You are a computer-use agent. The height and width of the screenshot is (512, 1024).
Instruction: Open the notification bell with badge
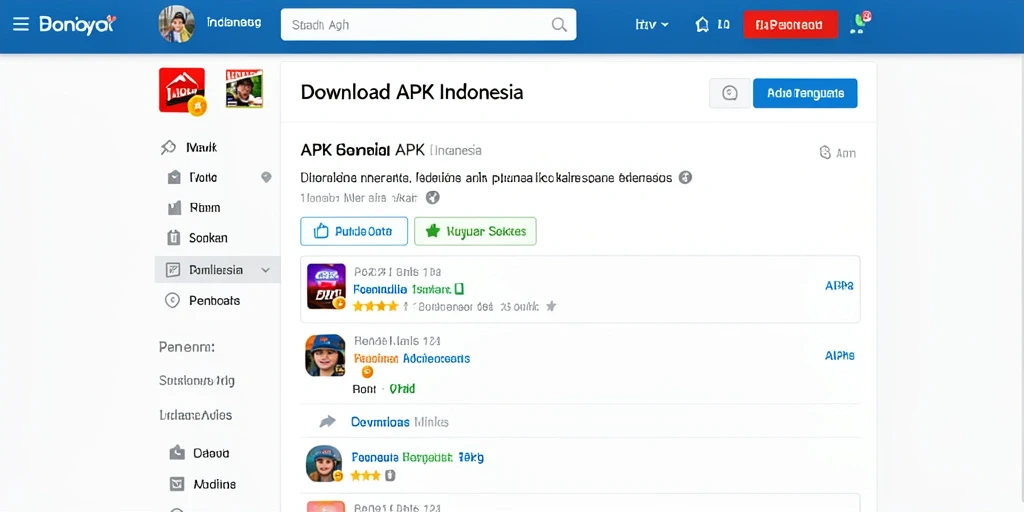[x=861, y=24]
